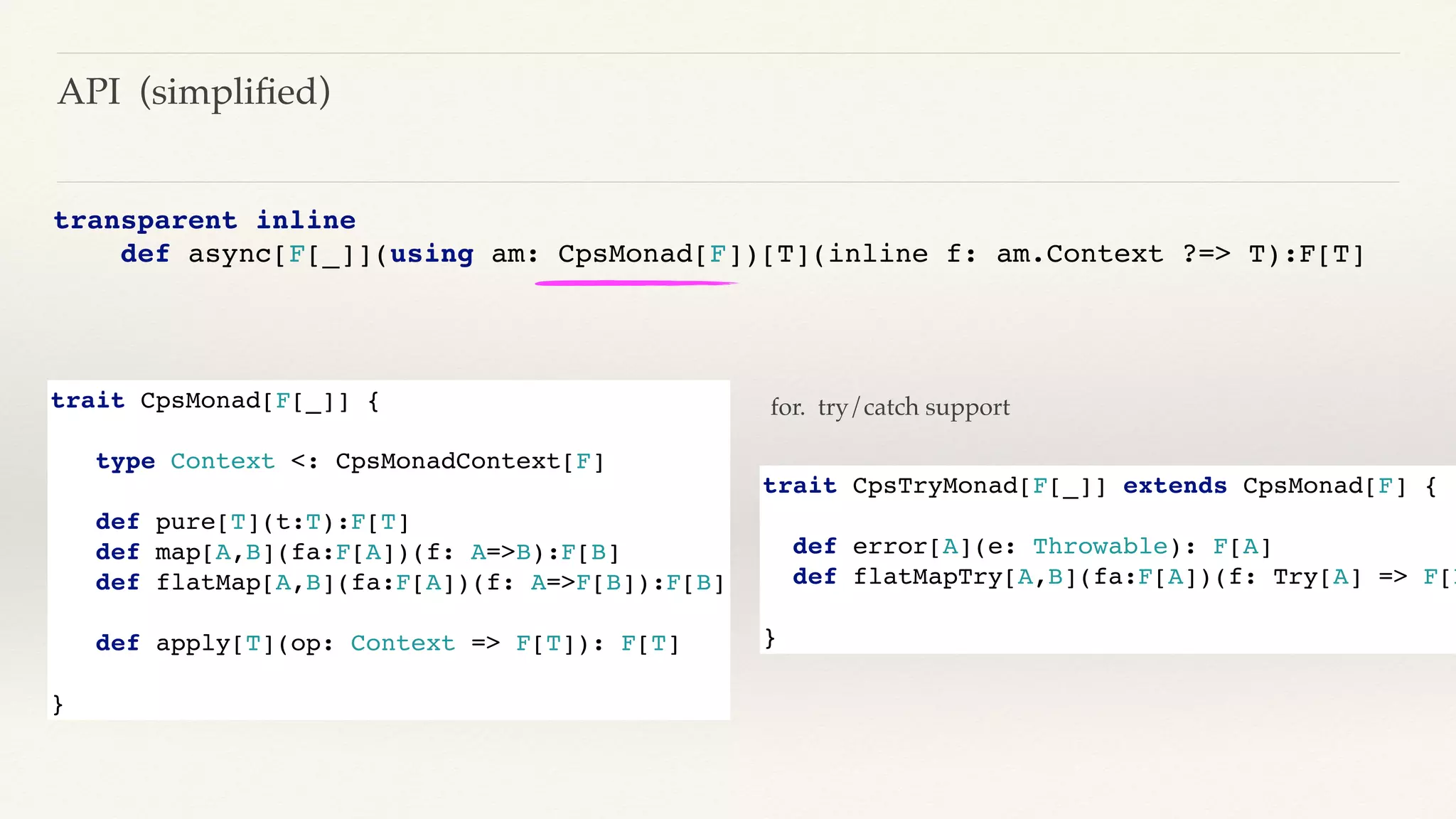Click '(inline f:' parameter in async signature
Viewport: 1456px width, 819px height.
(896, 254)
